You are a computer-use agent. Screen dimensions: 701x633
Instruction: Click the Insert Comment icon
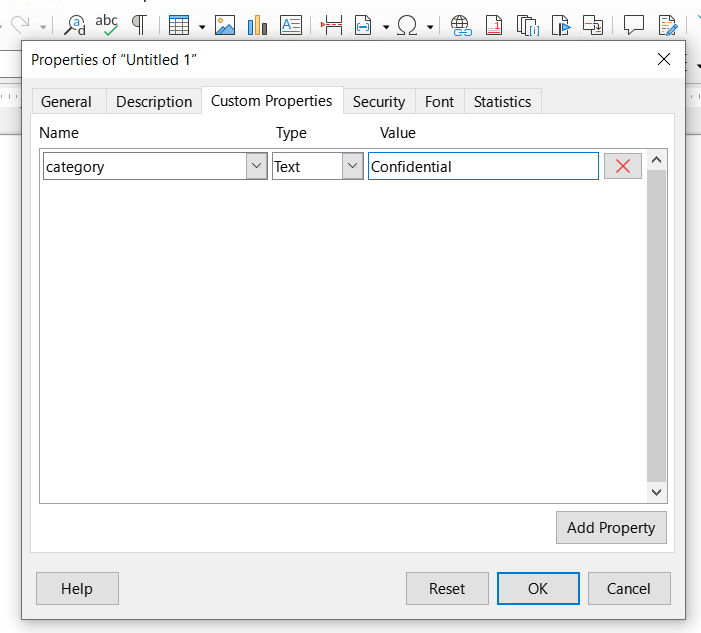pyautogui.click(x=633, y=25)
